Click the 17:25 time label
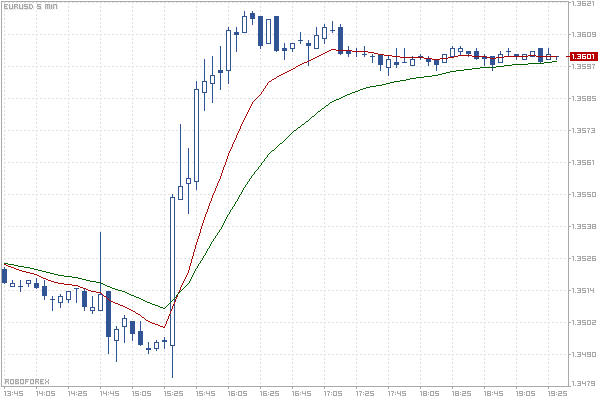600x400 pixels. point(365,393)
